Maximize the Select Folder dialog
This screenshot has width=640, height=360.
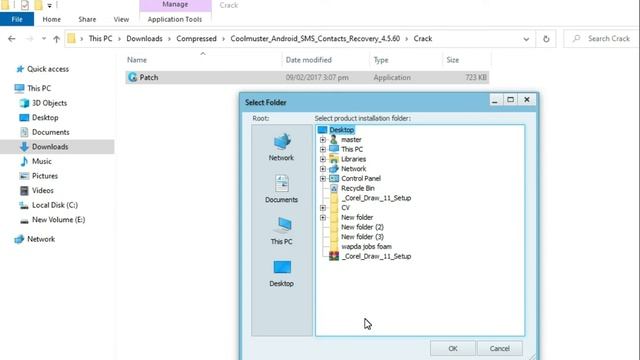click(x=510, y=100)
